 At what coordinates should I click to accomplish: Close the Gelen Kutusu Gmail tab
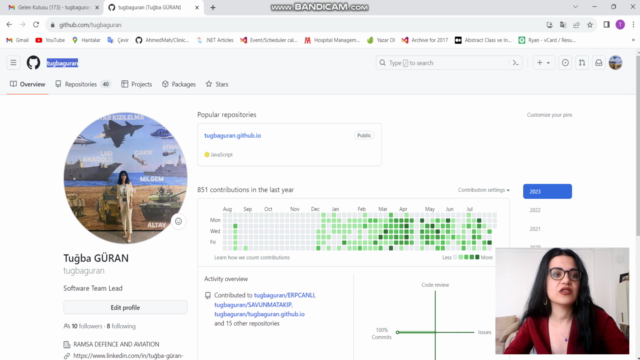coord(97,7)
